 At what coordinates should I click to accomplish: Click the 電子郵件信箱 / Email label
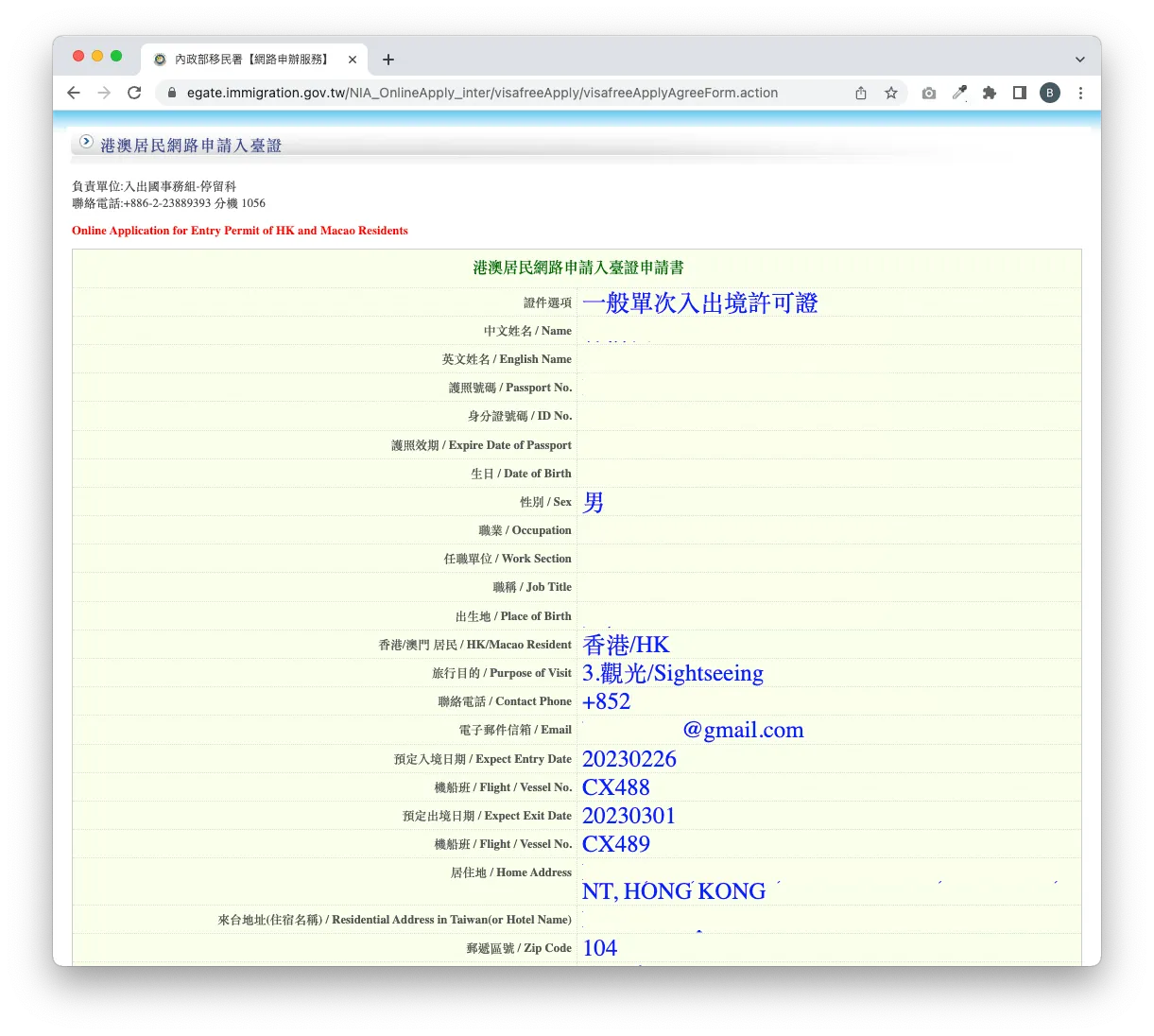515,730
